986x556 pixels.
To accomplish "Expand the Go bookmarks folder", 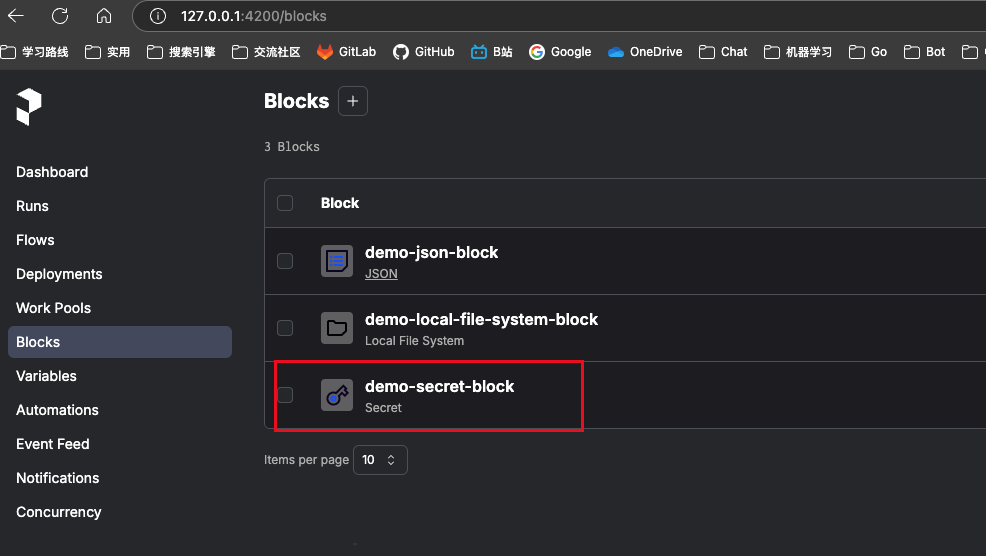I will coord(868,52).
